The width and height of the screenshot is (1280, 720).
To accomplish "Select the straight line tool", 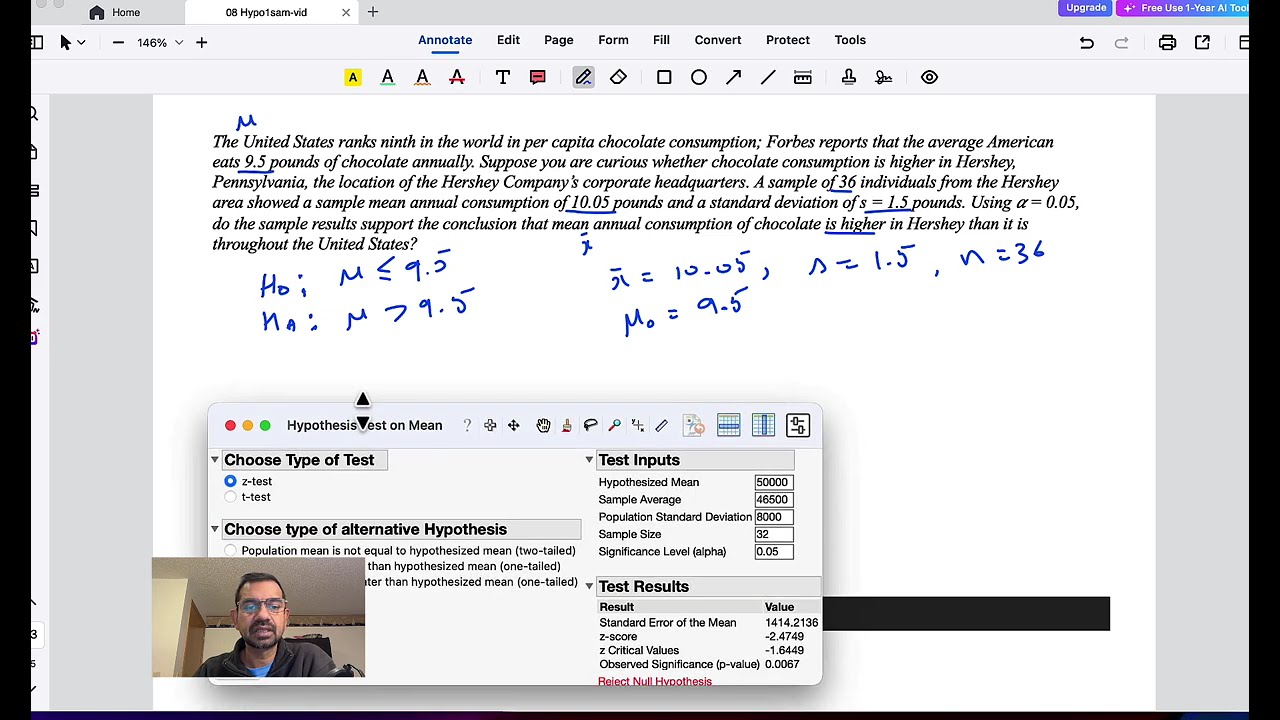I will point(768,77).
